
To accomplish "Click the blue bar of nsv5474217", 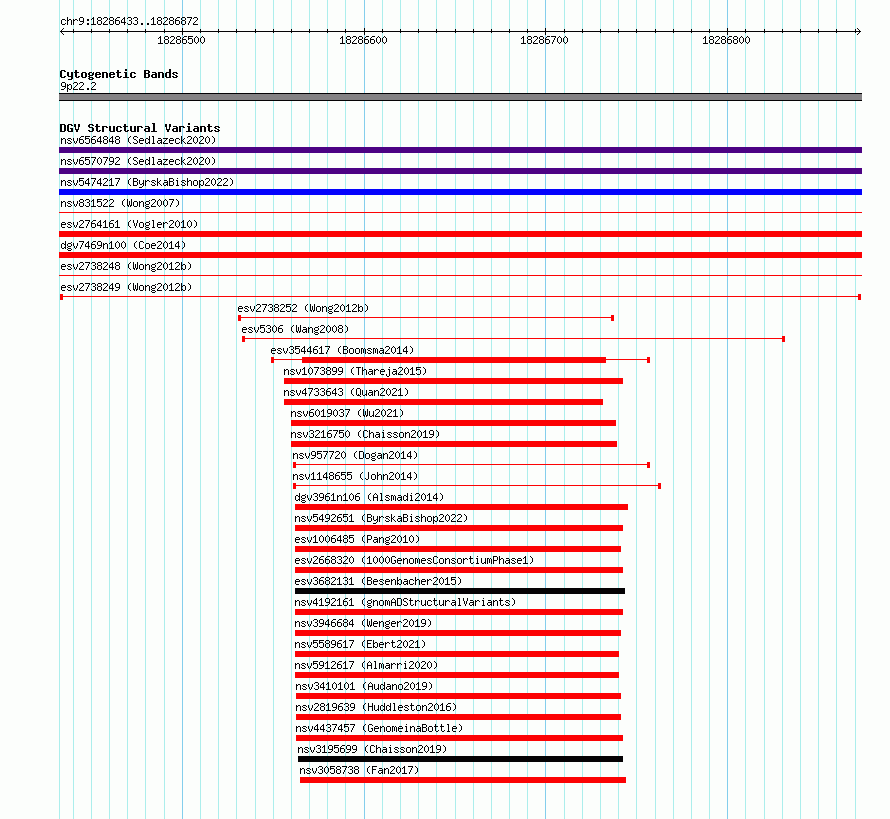I will [x=460, y=192].
